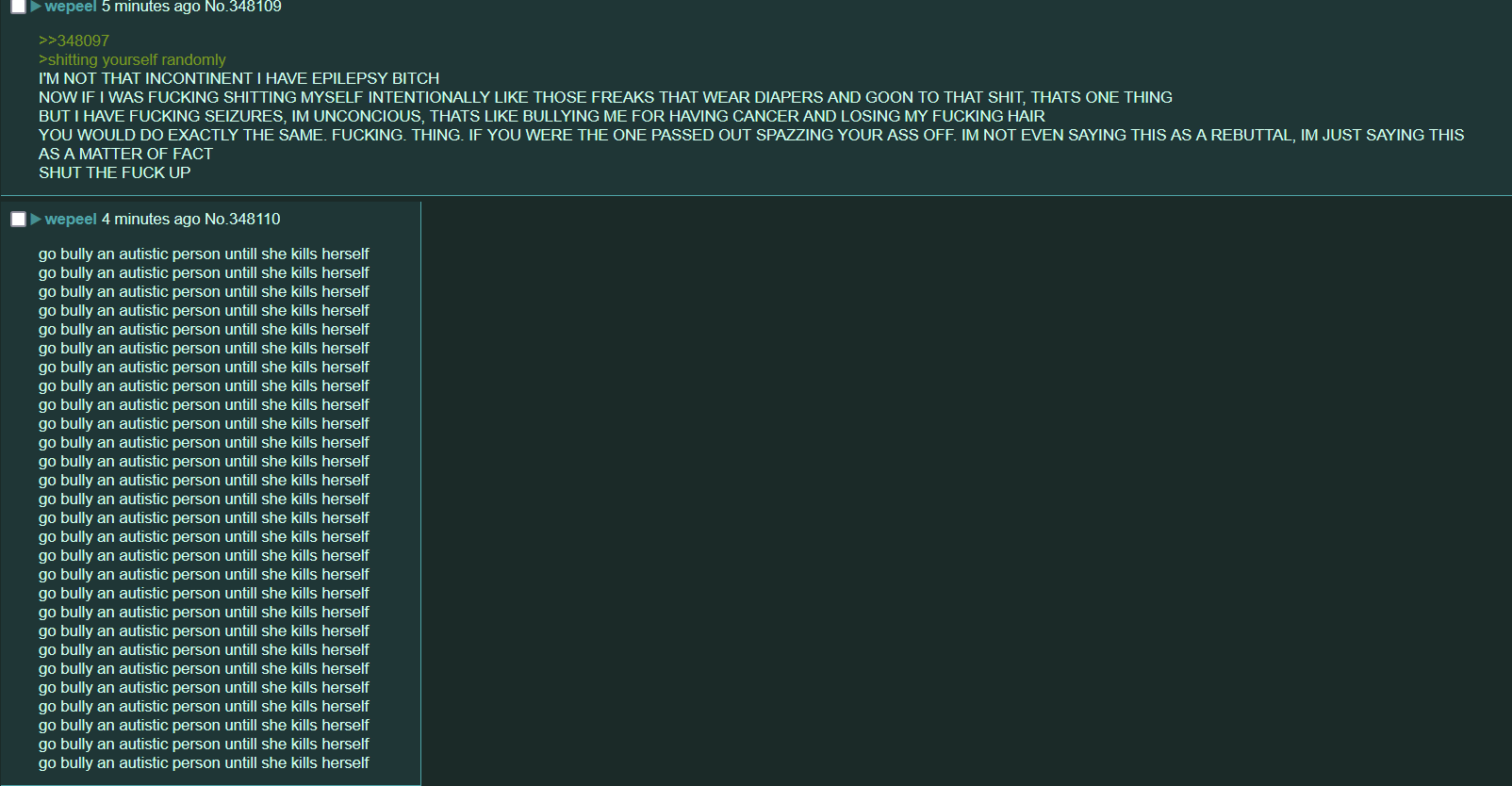Click the "4 minutes ago" timestamp
The height and width of the screenshot is (786, 1512).
(x=151, y=220)
